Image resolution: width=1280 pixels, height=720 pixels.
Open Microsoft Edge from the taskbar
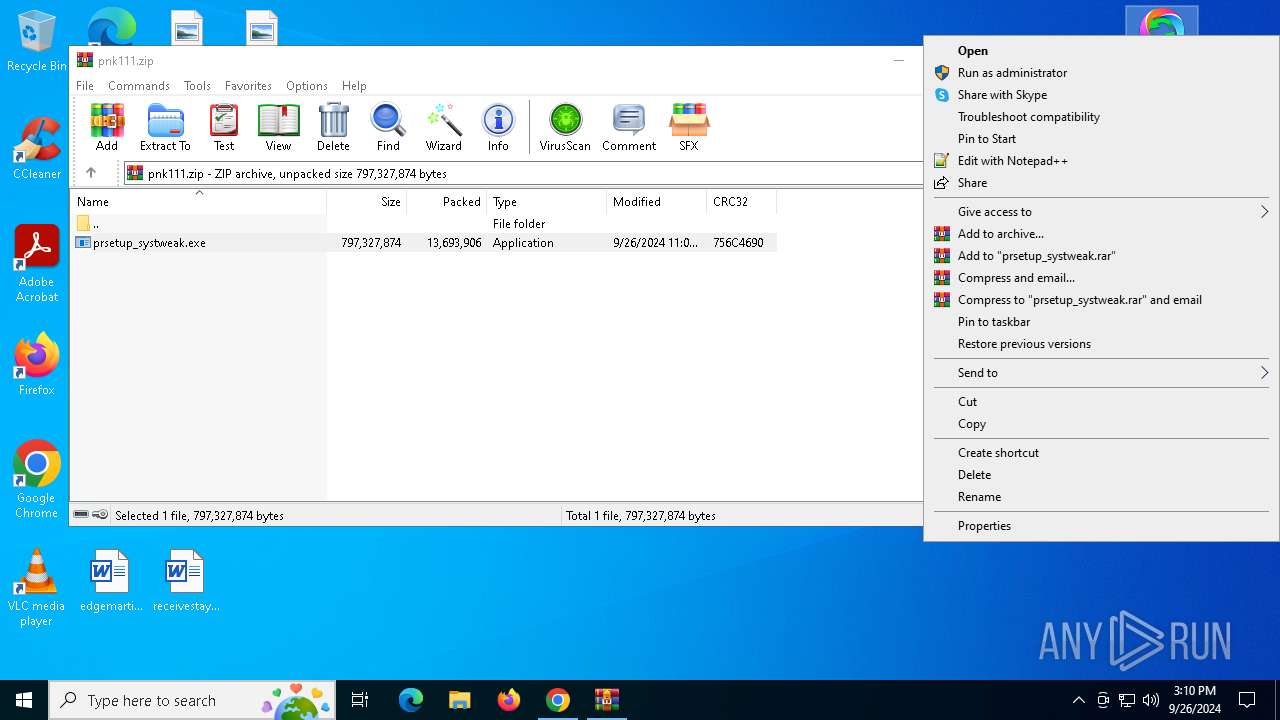pos(411,700)
